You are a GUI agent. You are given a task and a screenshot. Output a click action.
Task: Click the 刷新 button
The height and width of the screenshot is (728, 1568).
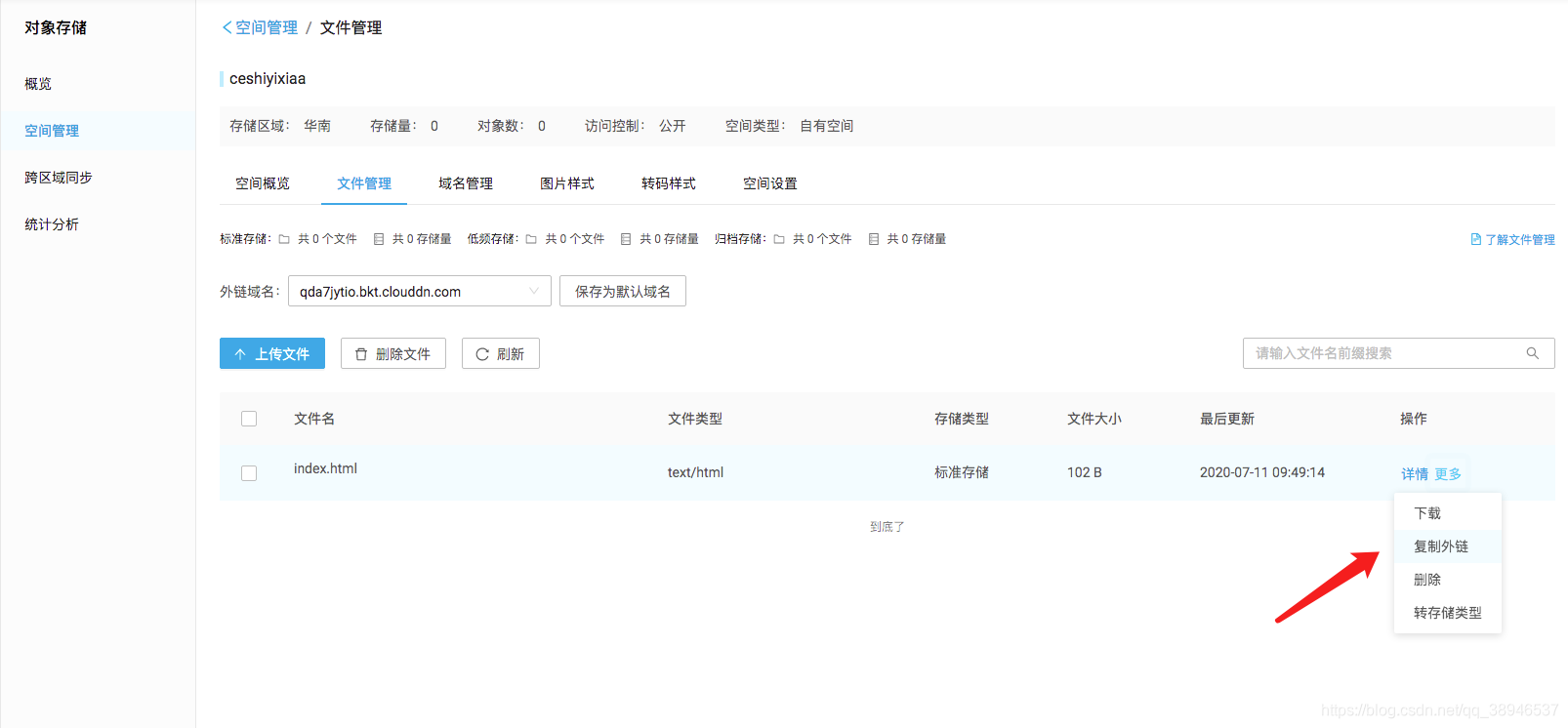[501, 353]
